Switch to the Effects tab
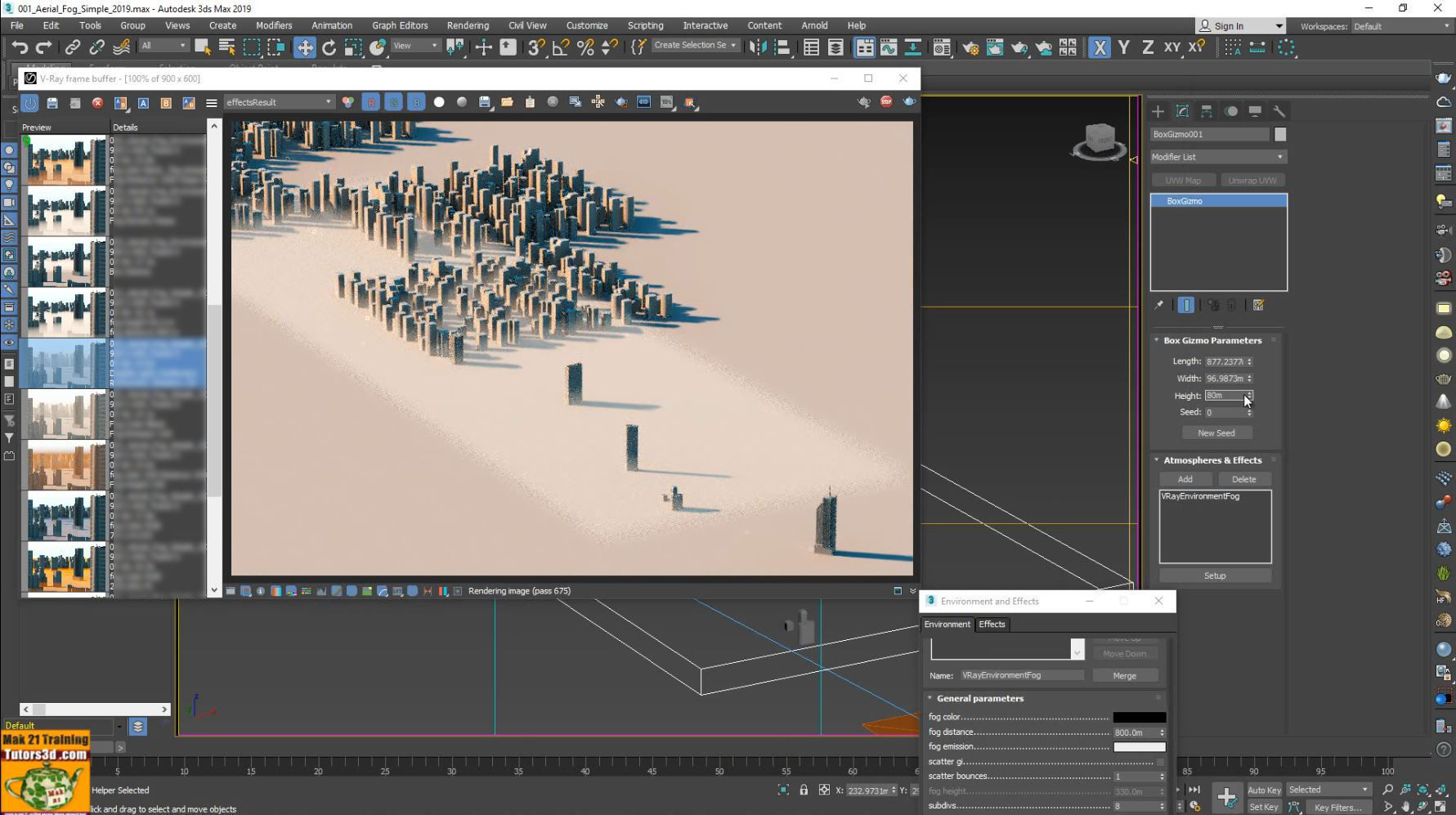1456x815 pixels. click(x=992, y=625)
